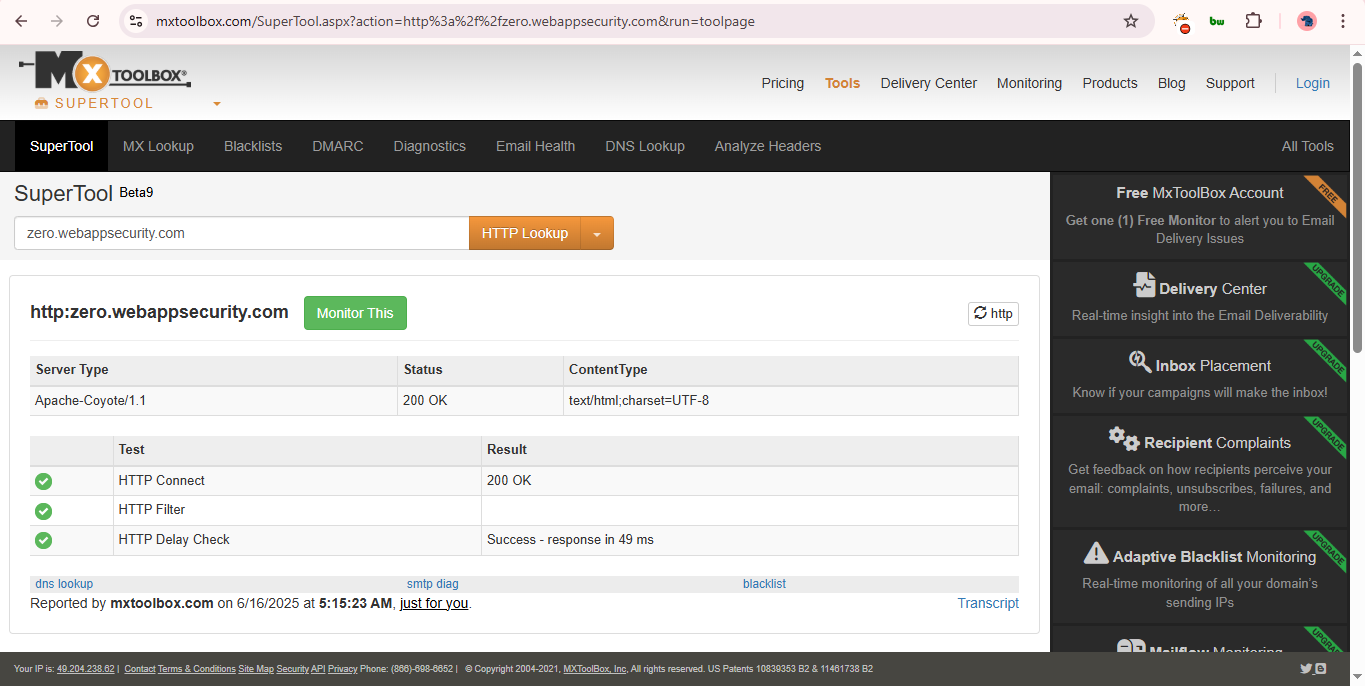Image resolution: width=1365 pixels, height=686 pixels.
Task: Switch to the Analyze Headers tab
Action: [768, 146]
